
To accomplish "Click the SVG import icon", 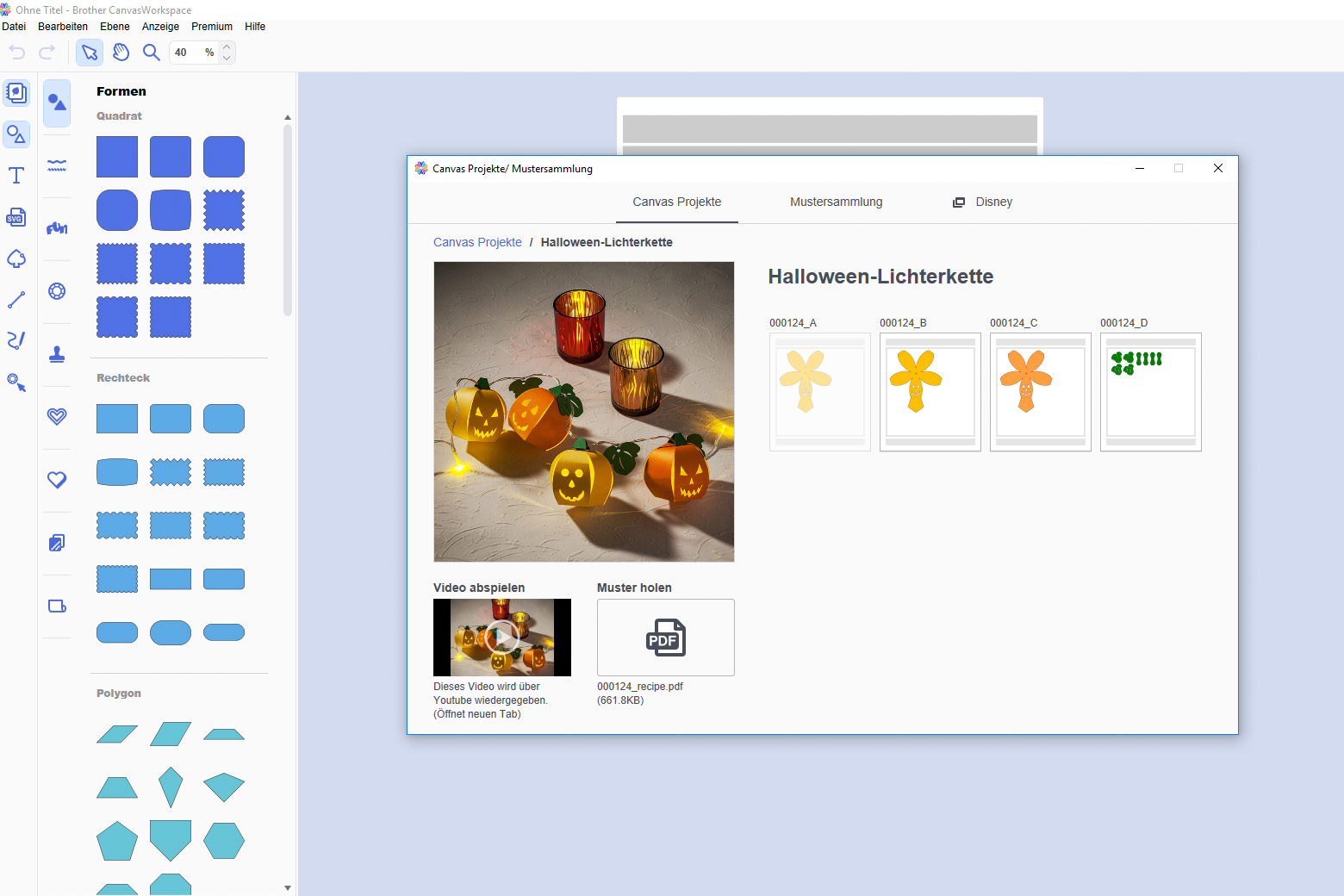I will coord(16,217).
